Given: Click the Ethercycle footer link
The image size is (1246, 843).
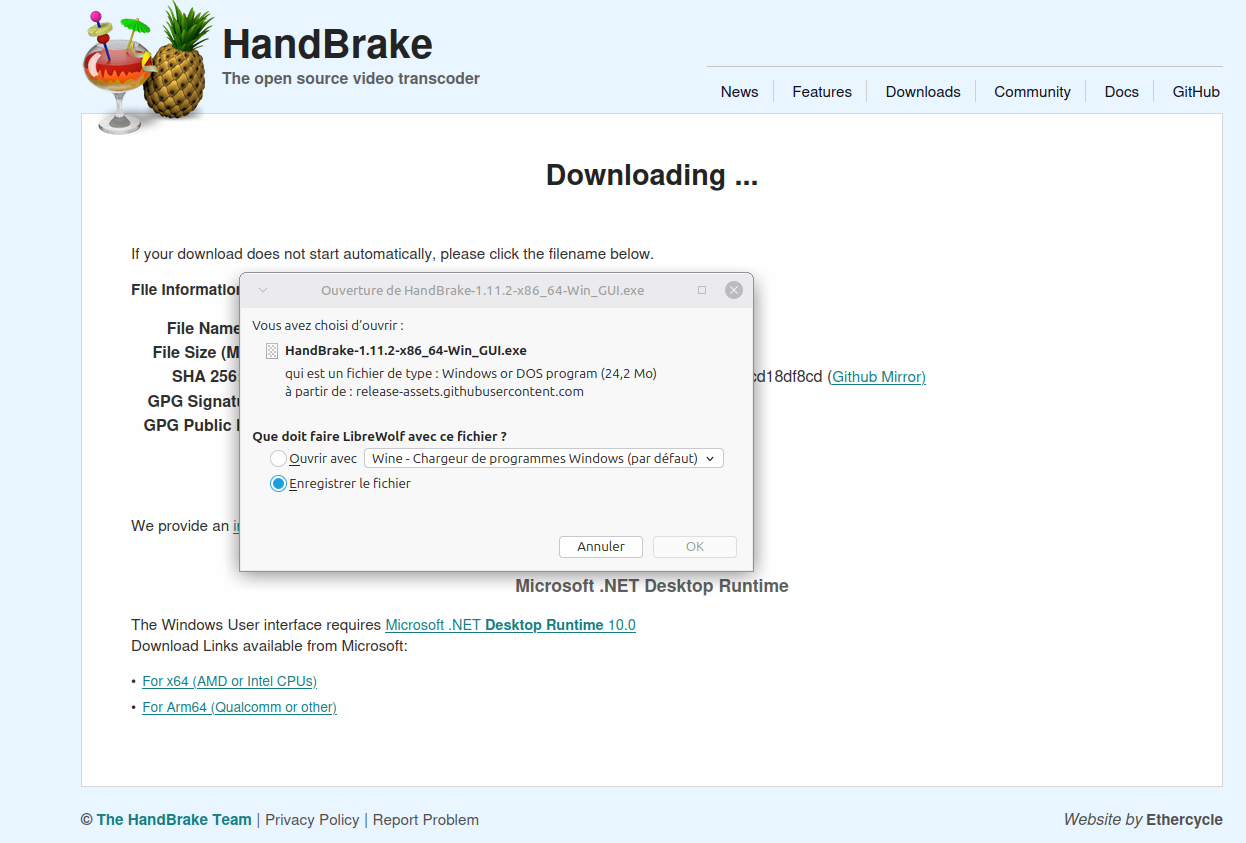Looking at the screenshot, I should coord(1184,819).
